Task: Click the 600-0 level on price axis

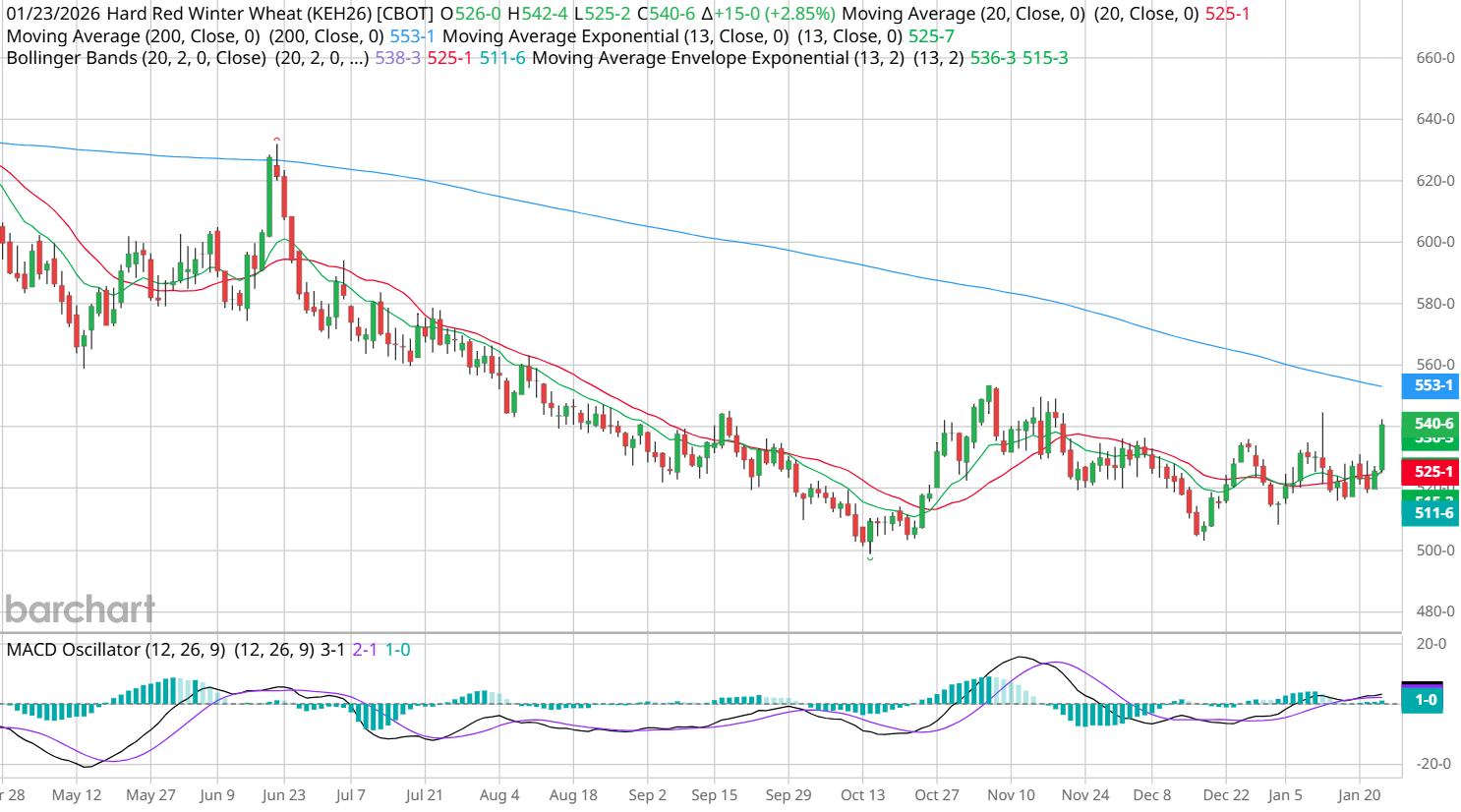Action: [x=1434, y=242]
